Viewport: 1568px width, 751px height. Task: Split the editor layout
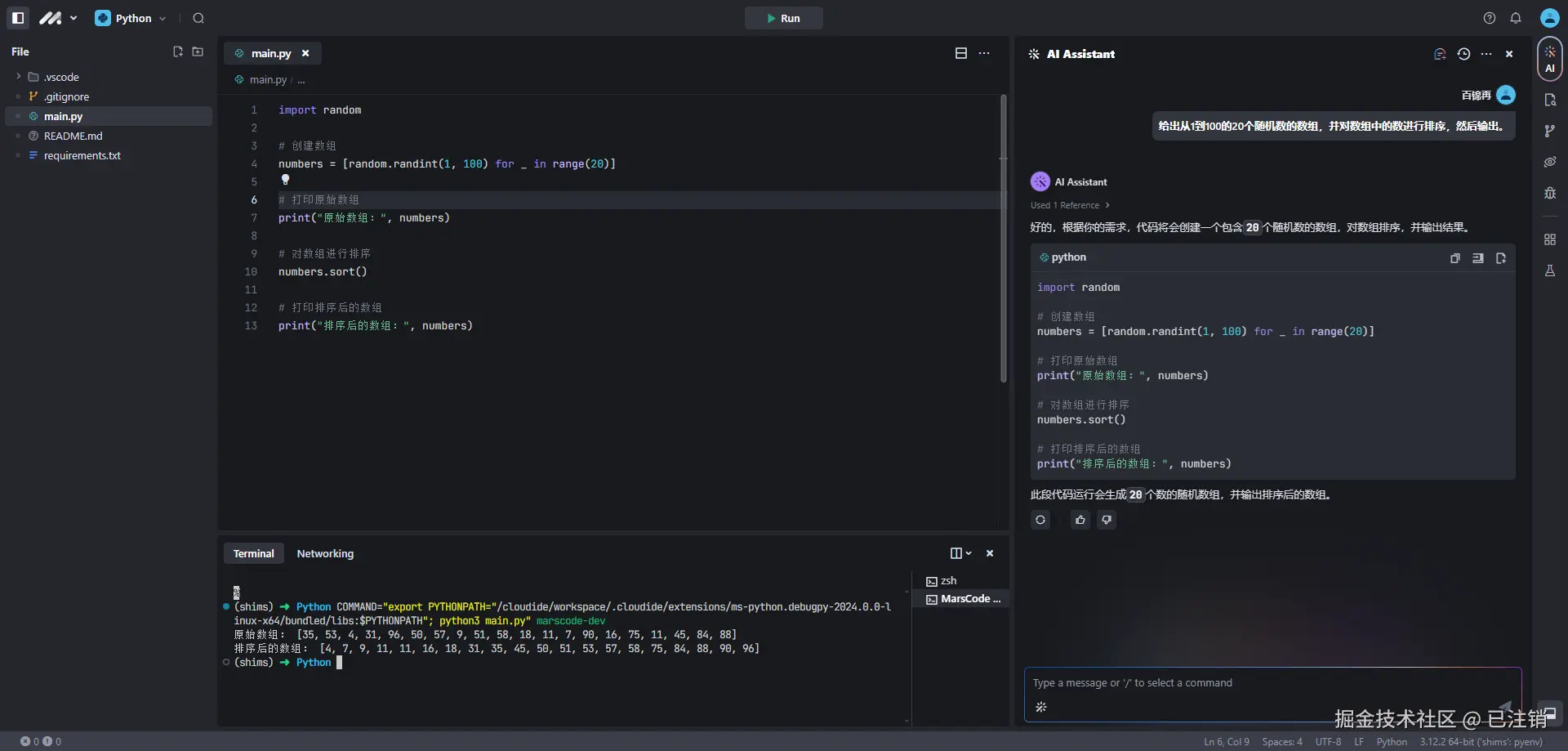(961, 53)
